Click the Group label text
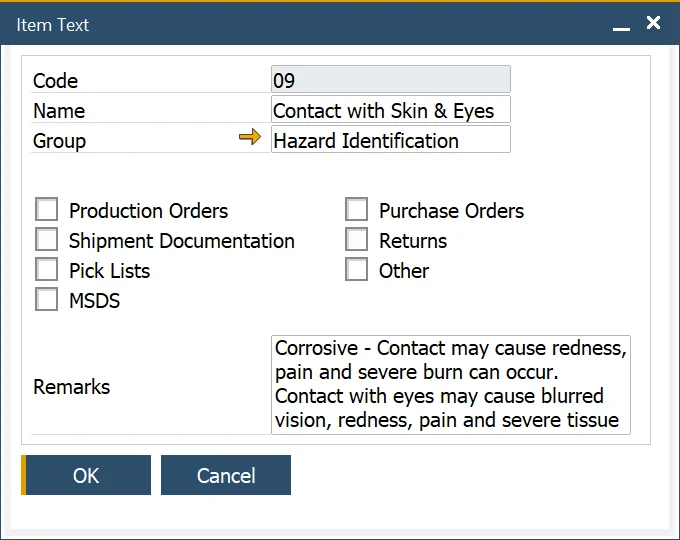This screenshot has height=540, width=680. coord(60,141)
